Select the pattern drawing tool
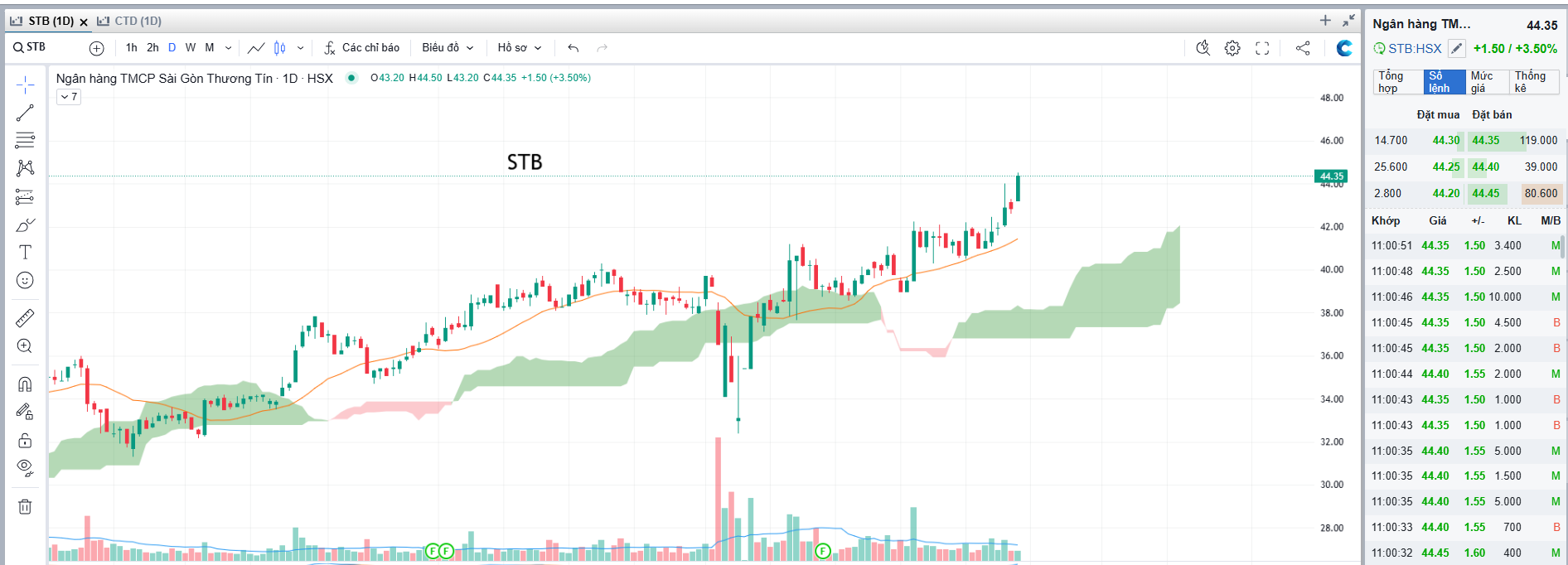This screenshot has height=565, width=1568. pyautogui.click(x=25, y=168)
